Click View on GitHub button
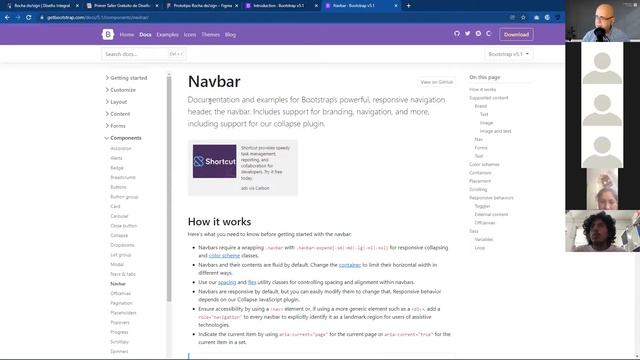Viewport: 640px width, 360px height. point(436,82)
